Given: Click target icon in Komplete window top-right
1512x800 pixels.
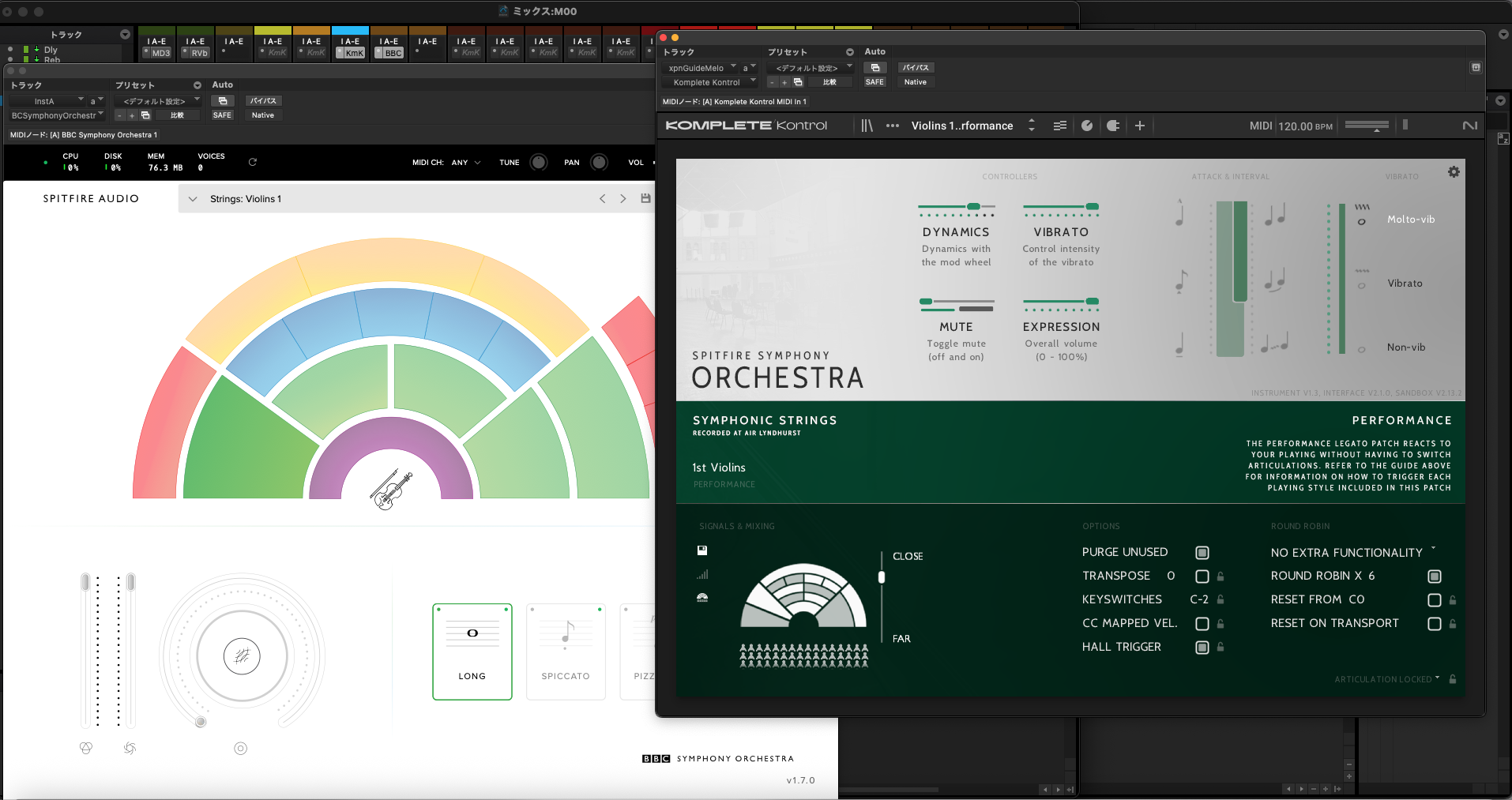Looking at the screenshot, I should pyautogui.click(x=1476, y=68).
